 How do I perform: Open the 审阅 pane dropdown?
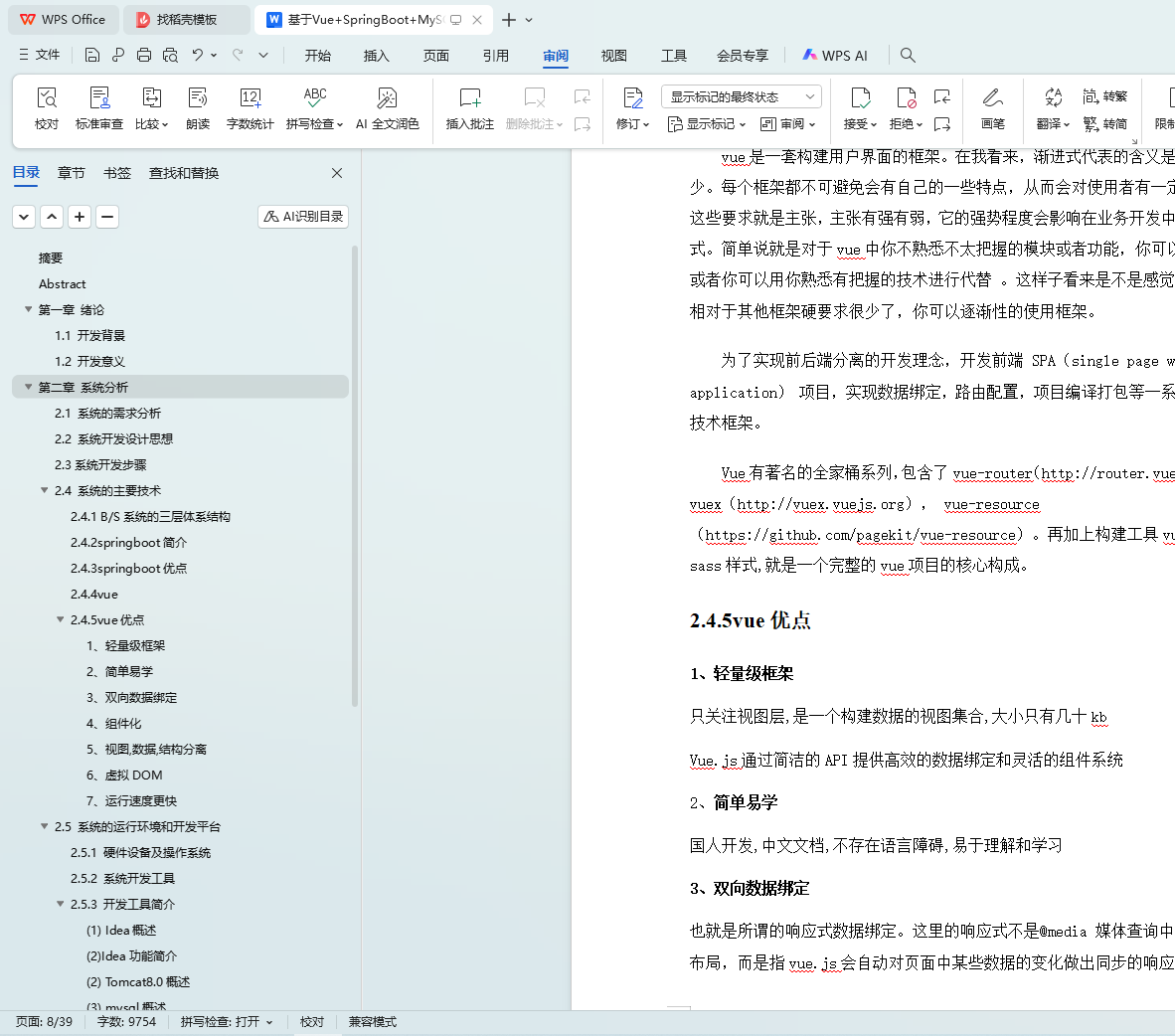tap(787, 123)
